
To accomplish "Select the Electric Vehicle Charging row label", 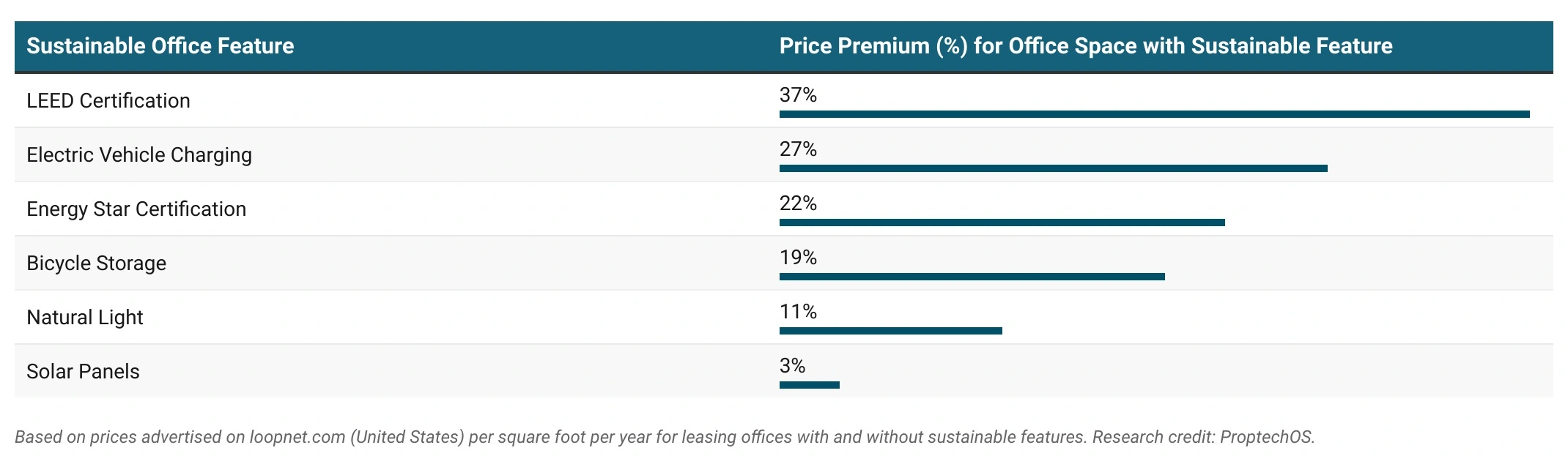I will (139, 155).
